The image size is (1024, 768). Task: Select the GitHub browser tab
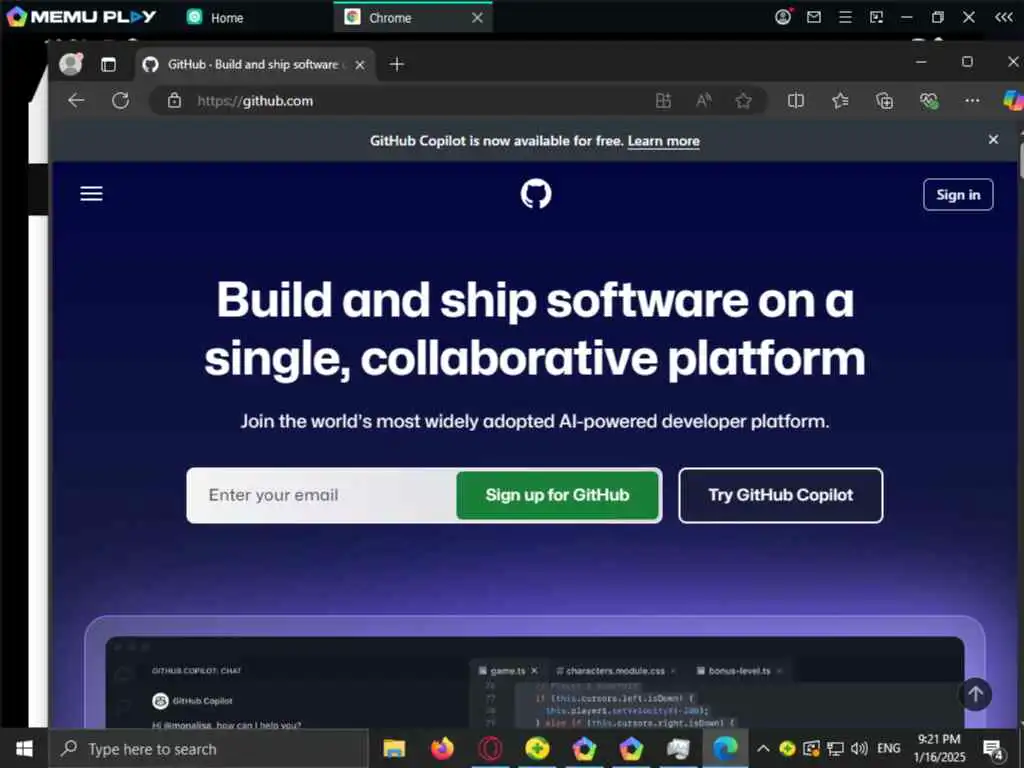click(255, 64)
